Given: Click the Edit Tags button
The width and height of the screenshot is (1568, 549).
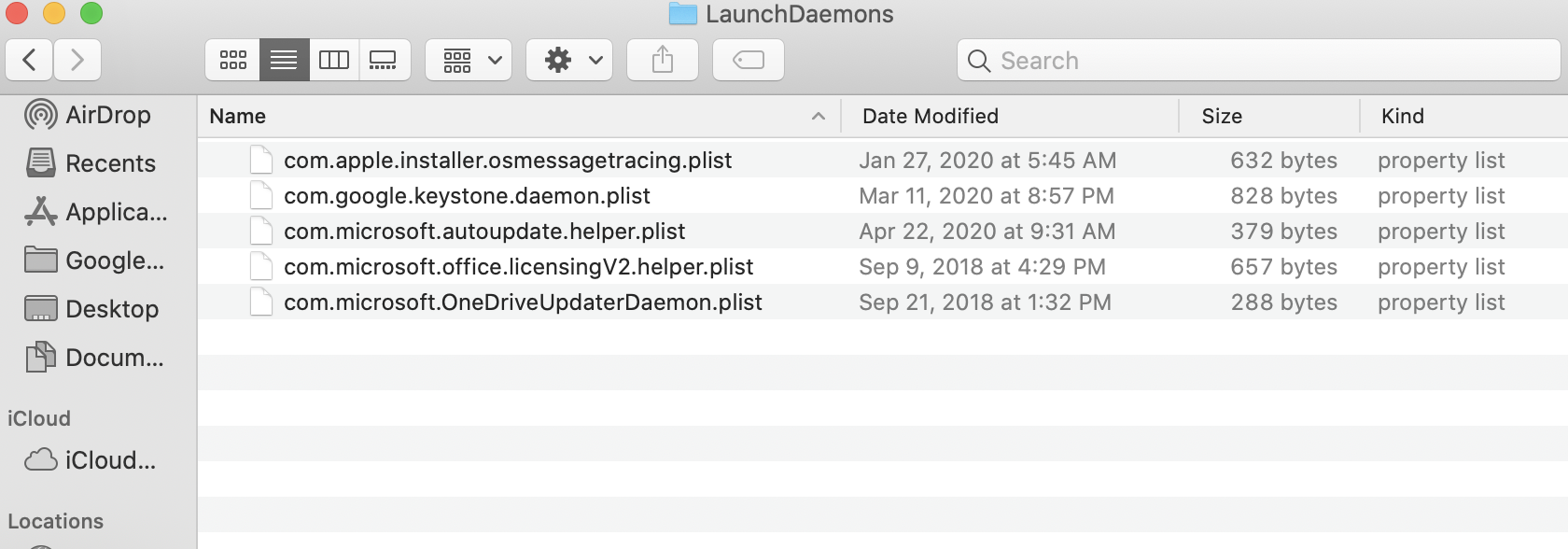Looking at the screenshot, I should click(749, 61).
